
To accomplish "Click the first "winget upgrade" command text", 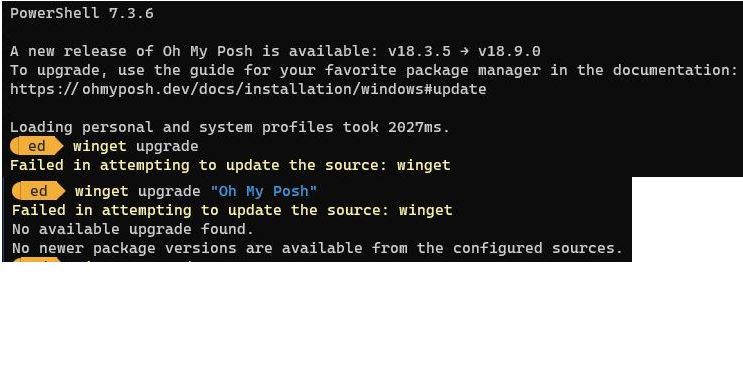I will tap(136, 146).
